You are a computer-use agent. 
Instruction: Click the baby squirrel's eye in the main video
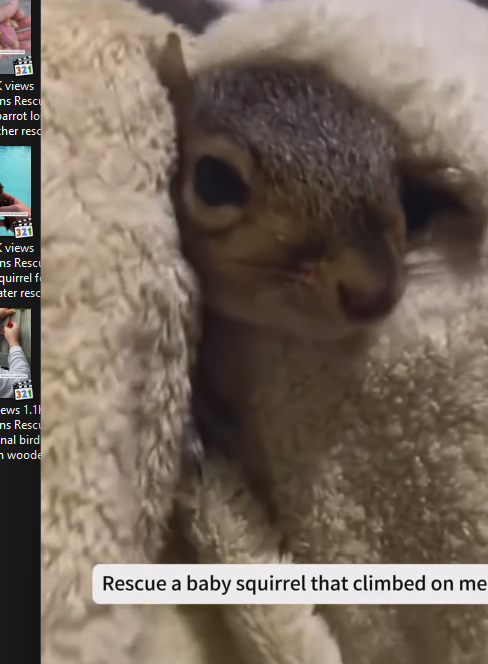coord(220,181)
